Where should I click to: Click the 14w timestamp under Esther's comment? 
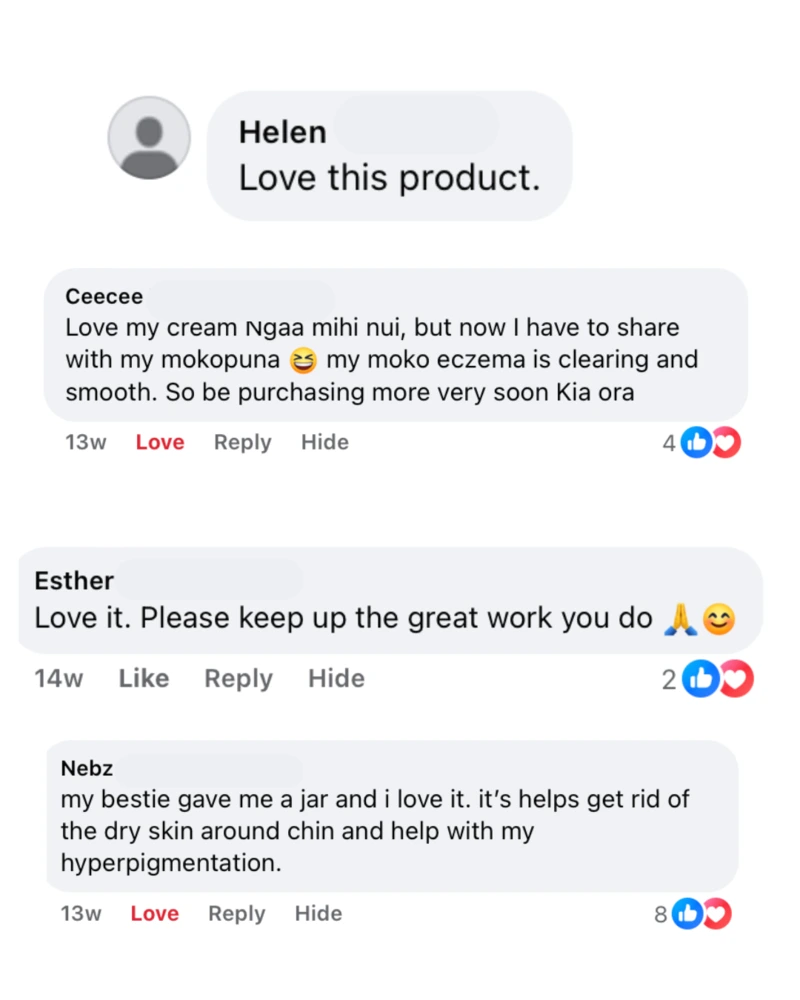[x=59, y=678]
